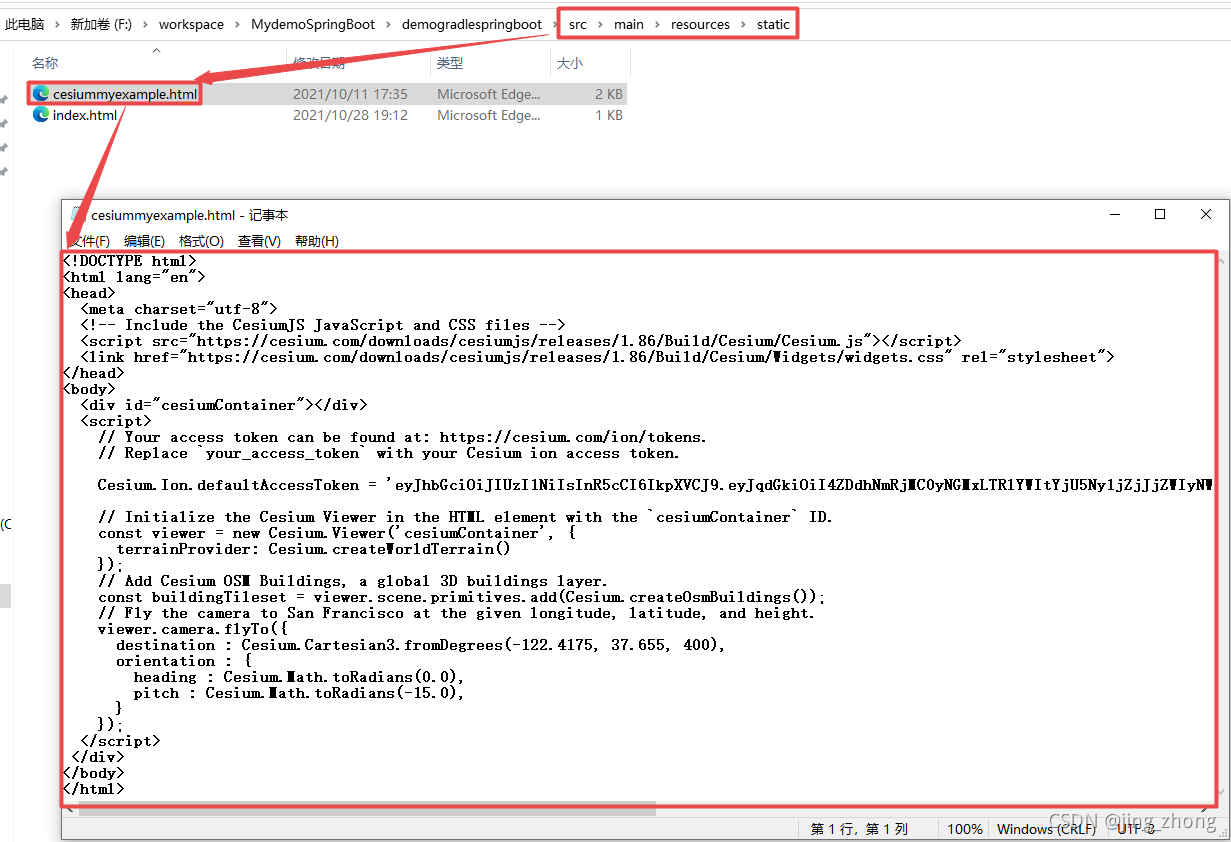1231x842 pixels.
Task: Navigate to MydemoSpringBoot breadcrumb
Action: click(x=313, y=24)
